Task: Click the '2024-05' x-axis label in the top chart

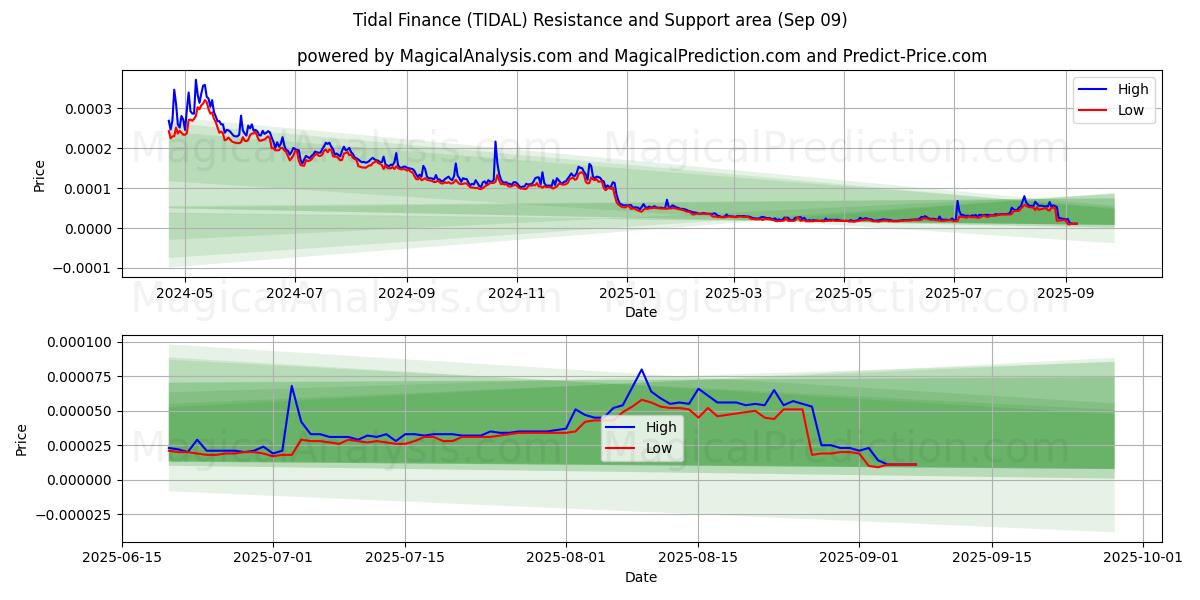Action: pyautogui.click(x=184, y=295)
